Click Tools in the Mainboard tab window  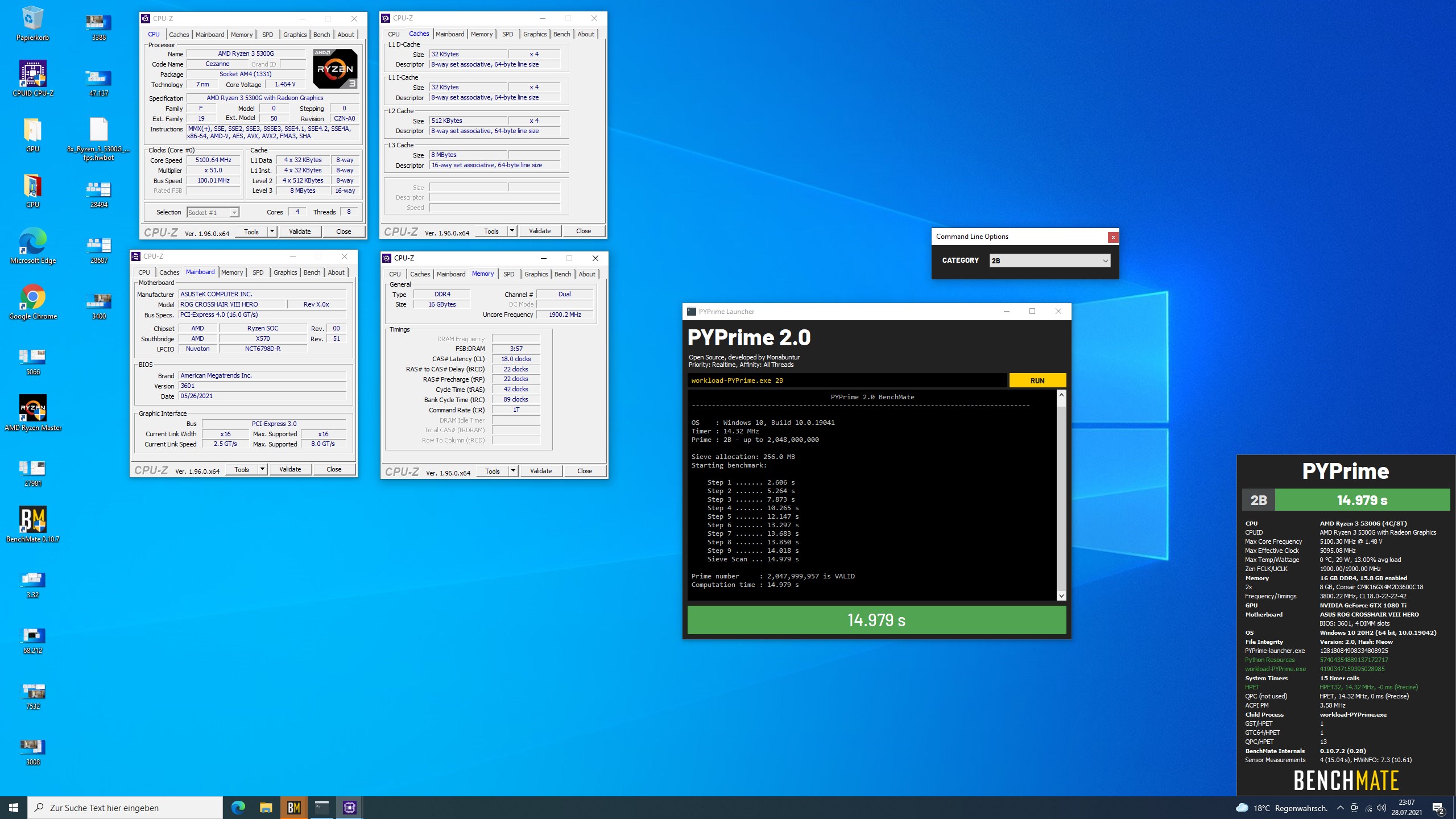[x=242, y=469]
